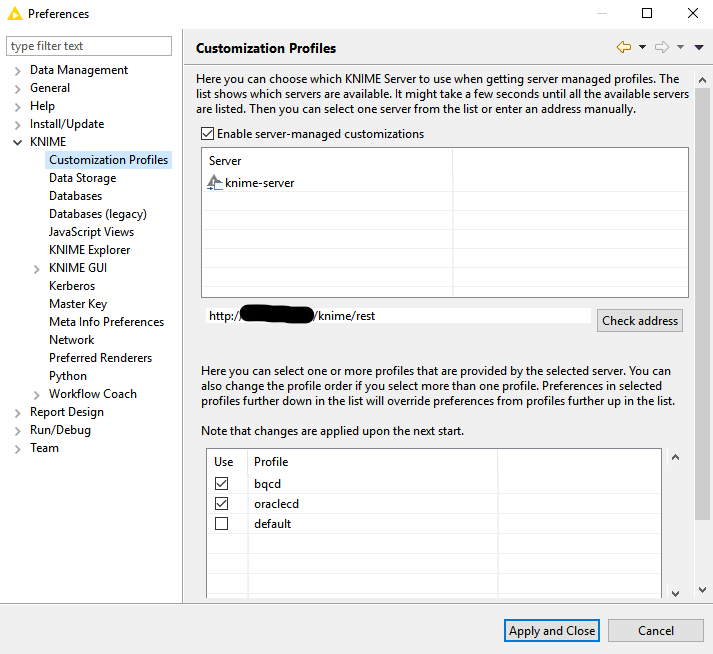This screenshot has height=654, width=713.
Task: Uncheck the oraclecd profile checkbox
Action: (x=221, y=503)
